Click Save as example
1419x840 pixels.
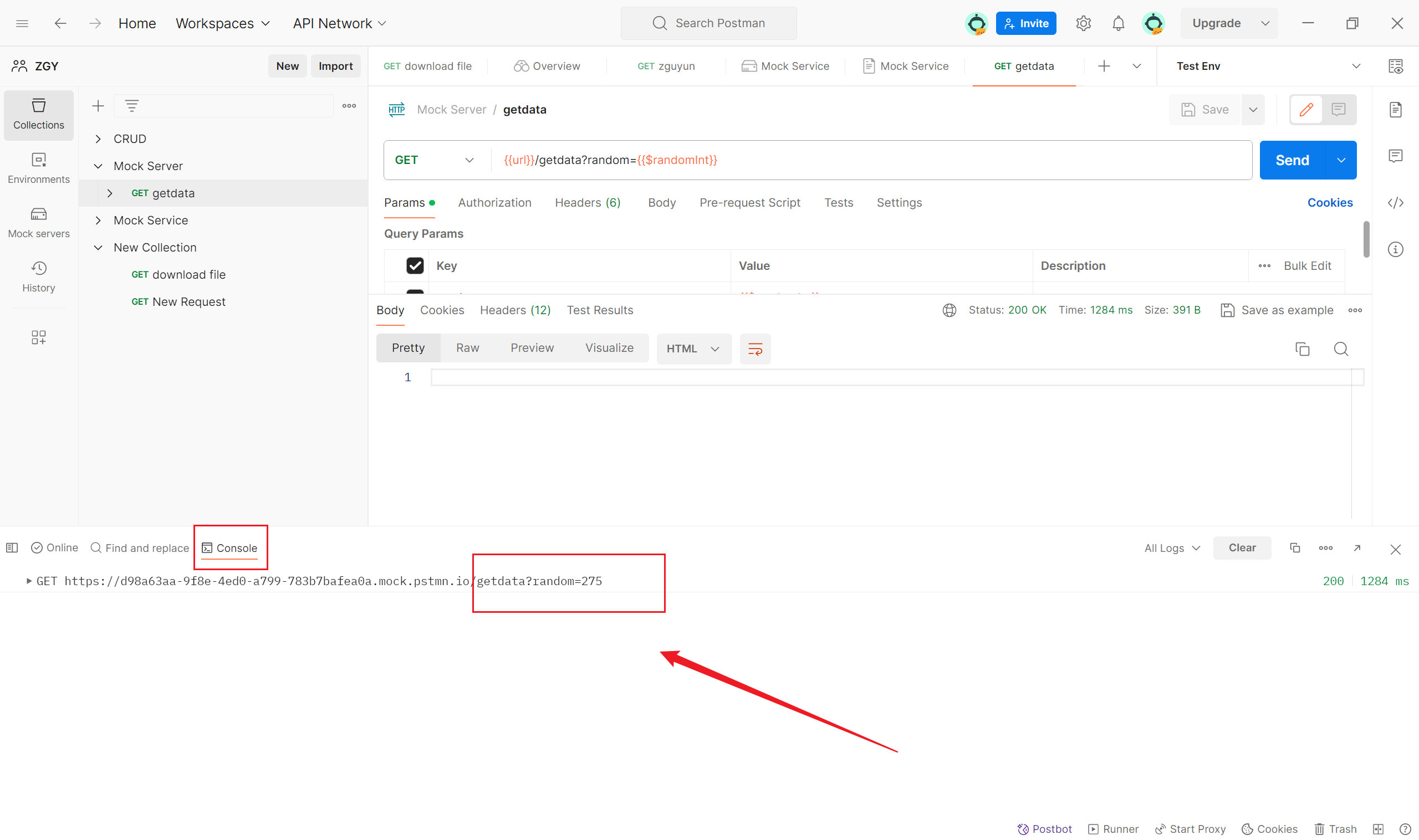[1277, 310]
